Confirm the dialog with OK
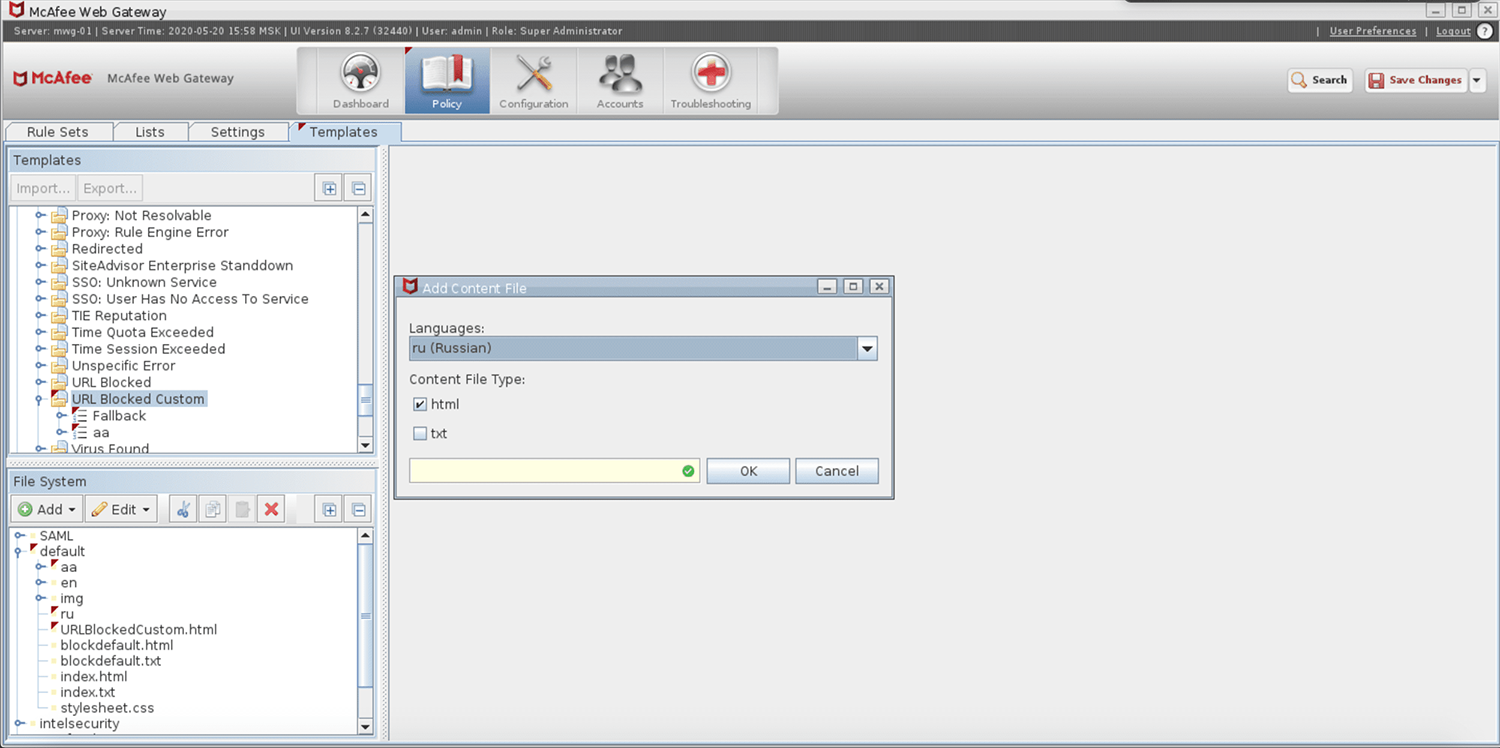The image size is (1500, 748). (748, 471)
